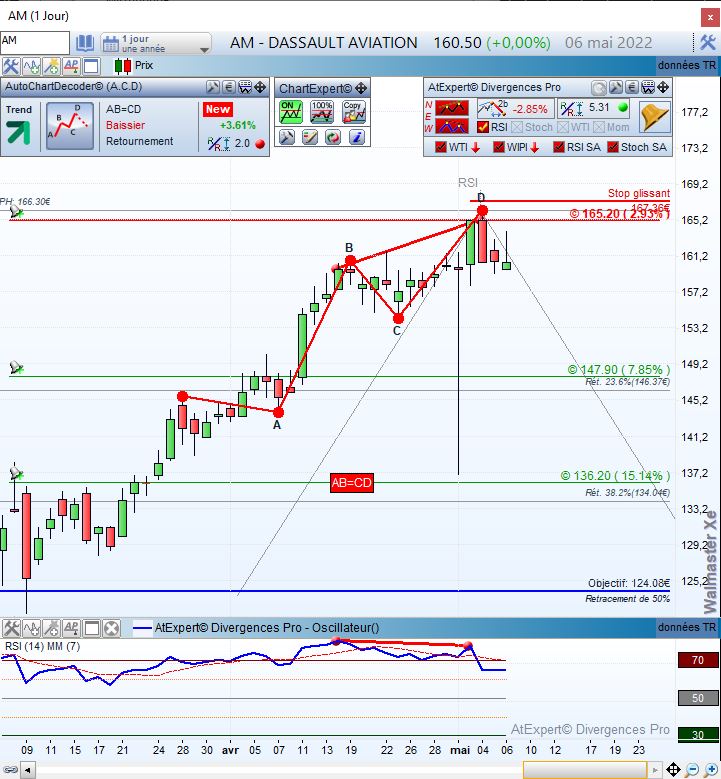Open AutoChartDecoder settings wrench

(213, 87)
